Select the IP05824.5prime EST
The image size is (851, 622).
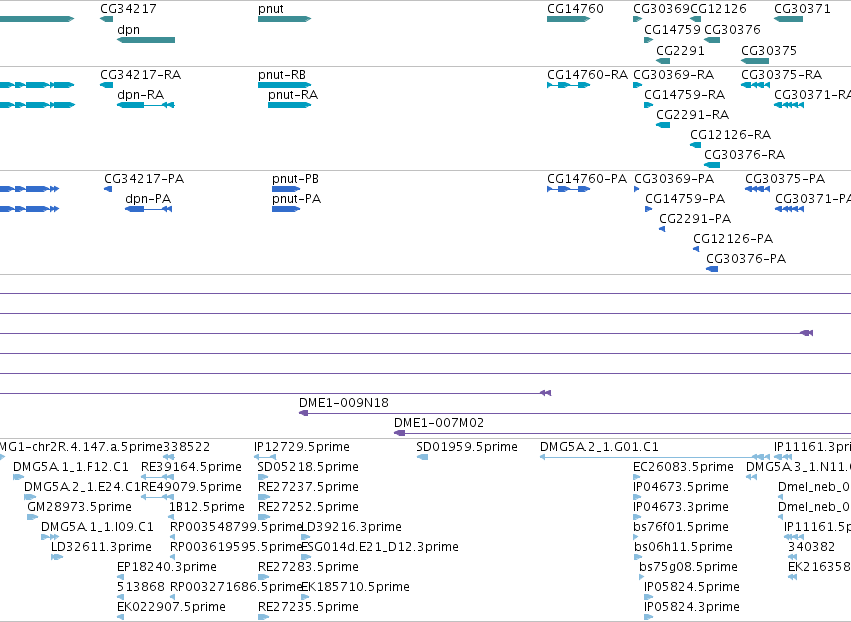[x=648, y=597]
